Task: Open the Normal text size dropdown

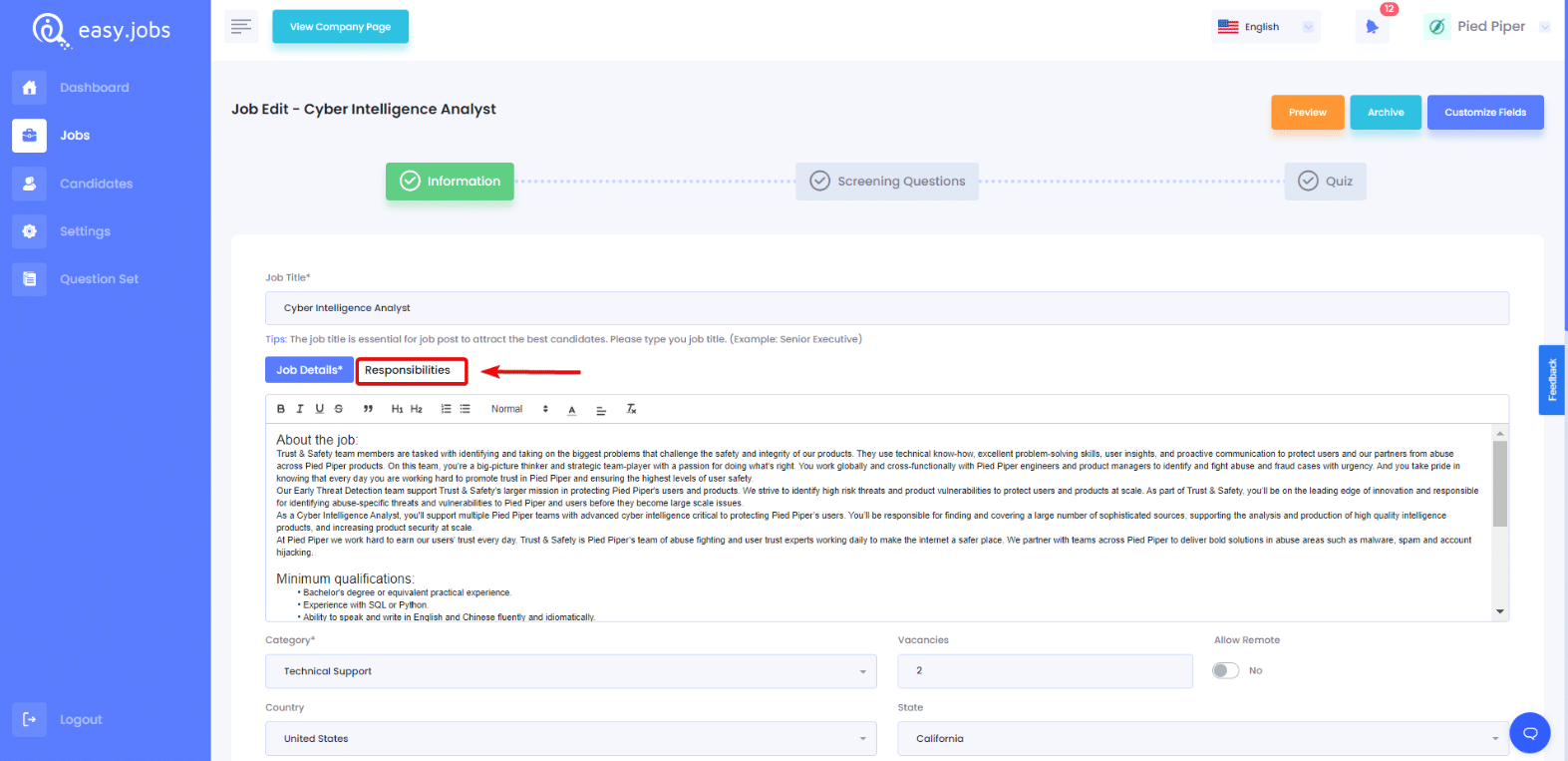Action: click(x=519, y=409)
